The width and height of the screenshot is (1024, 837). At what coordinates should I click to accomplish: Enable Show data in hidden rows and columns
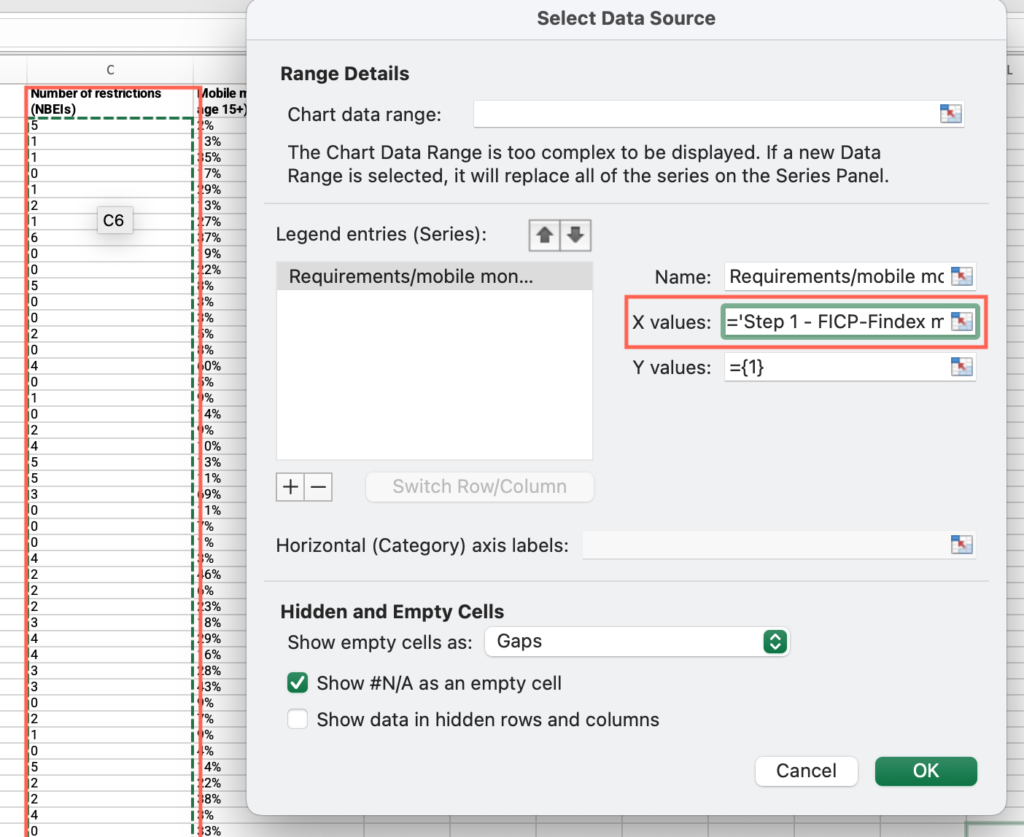coord(298,719)
